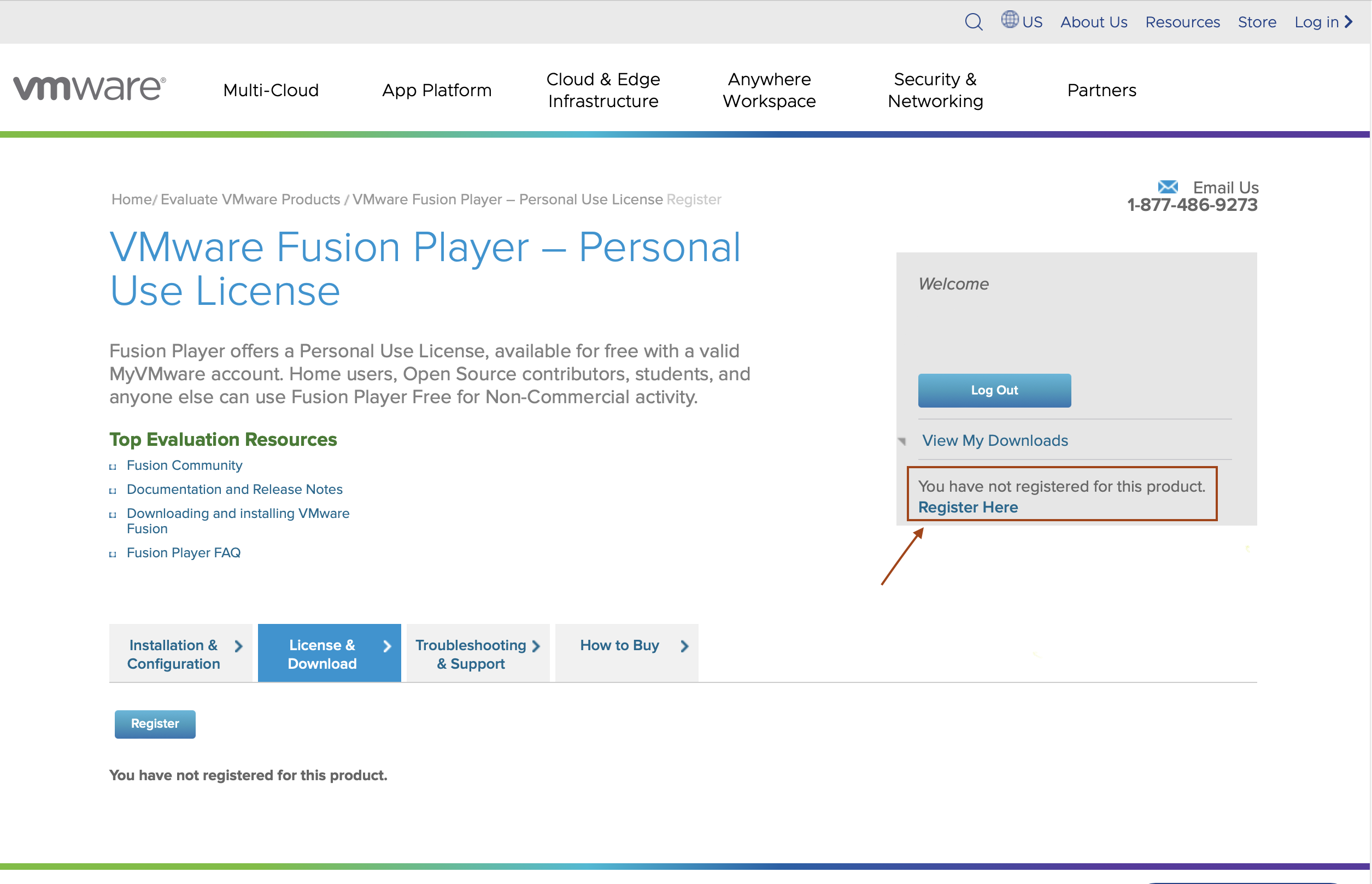Follow the Register Here link
Viewport: 1372px width, 884px height.
point(968,508)
